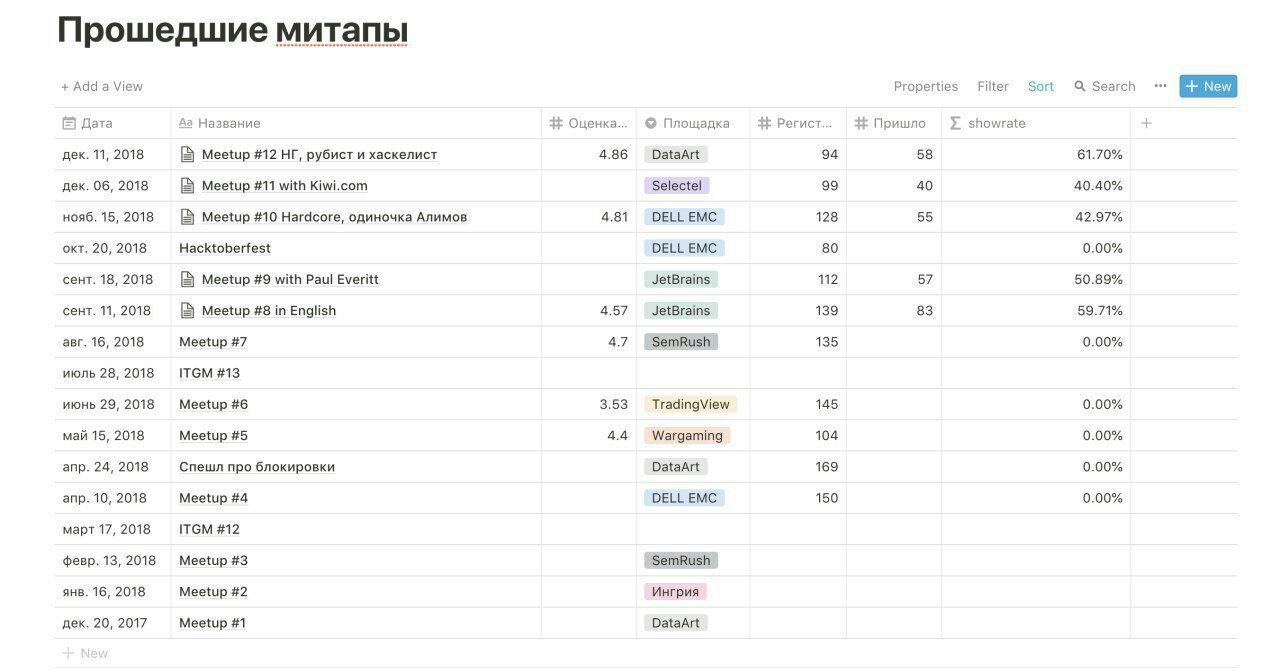Click the plus icon to add a column
The image size is (1280, 671).
tap(1146, 123)
